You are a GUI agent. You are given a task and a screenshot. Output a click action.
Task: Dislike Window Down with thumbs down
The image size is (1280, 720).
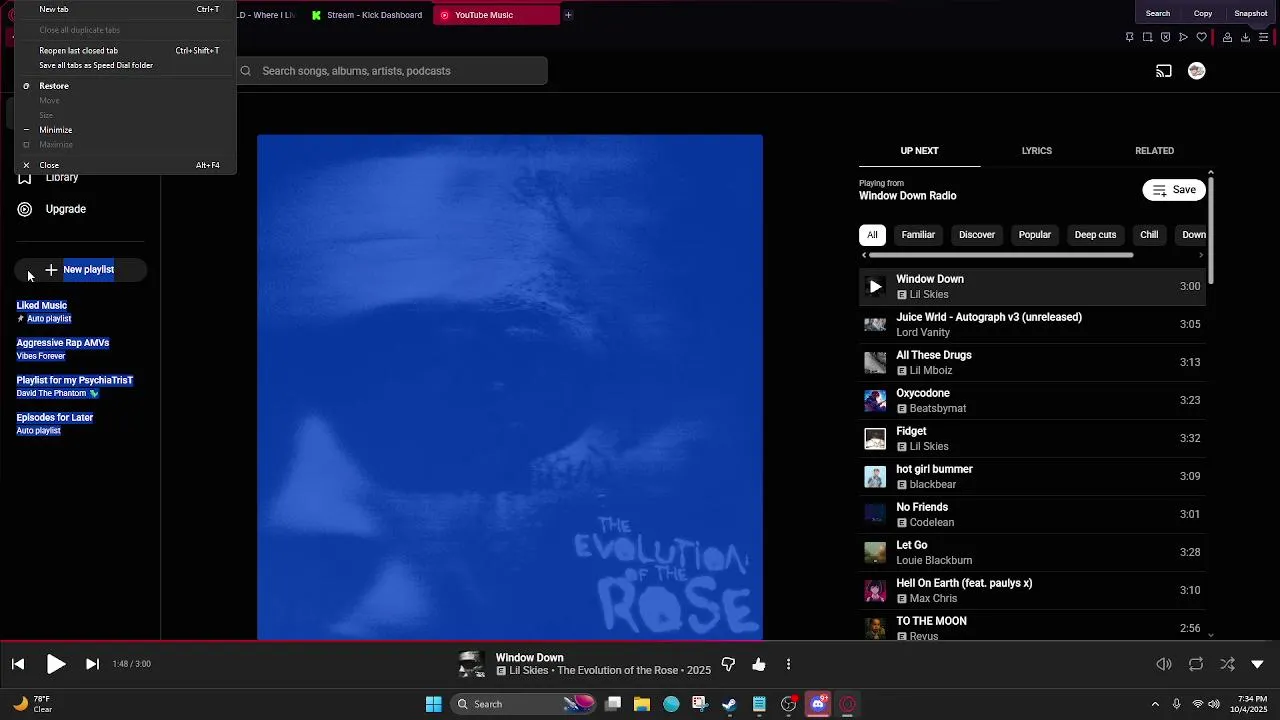728,664
